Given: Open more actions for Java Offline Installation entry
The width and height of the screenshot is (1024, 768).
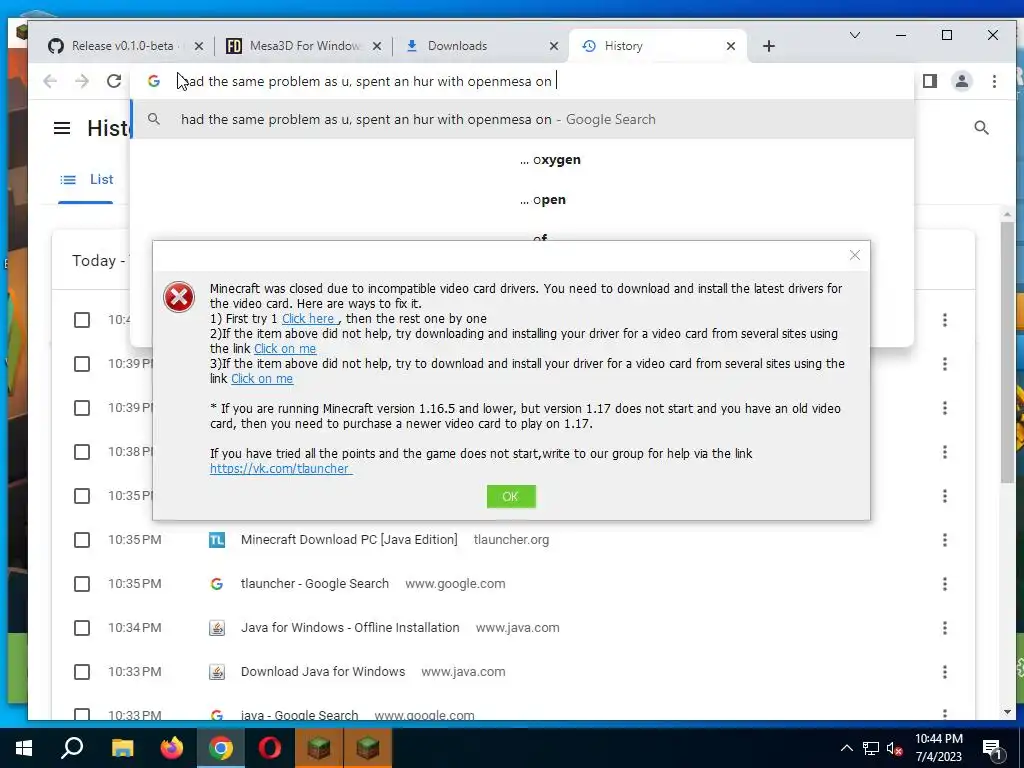Looking at the screenshot, I should point(944,628).
